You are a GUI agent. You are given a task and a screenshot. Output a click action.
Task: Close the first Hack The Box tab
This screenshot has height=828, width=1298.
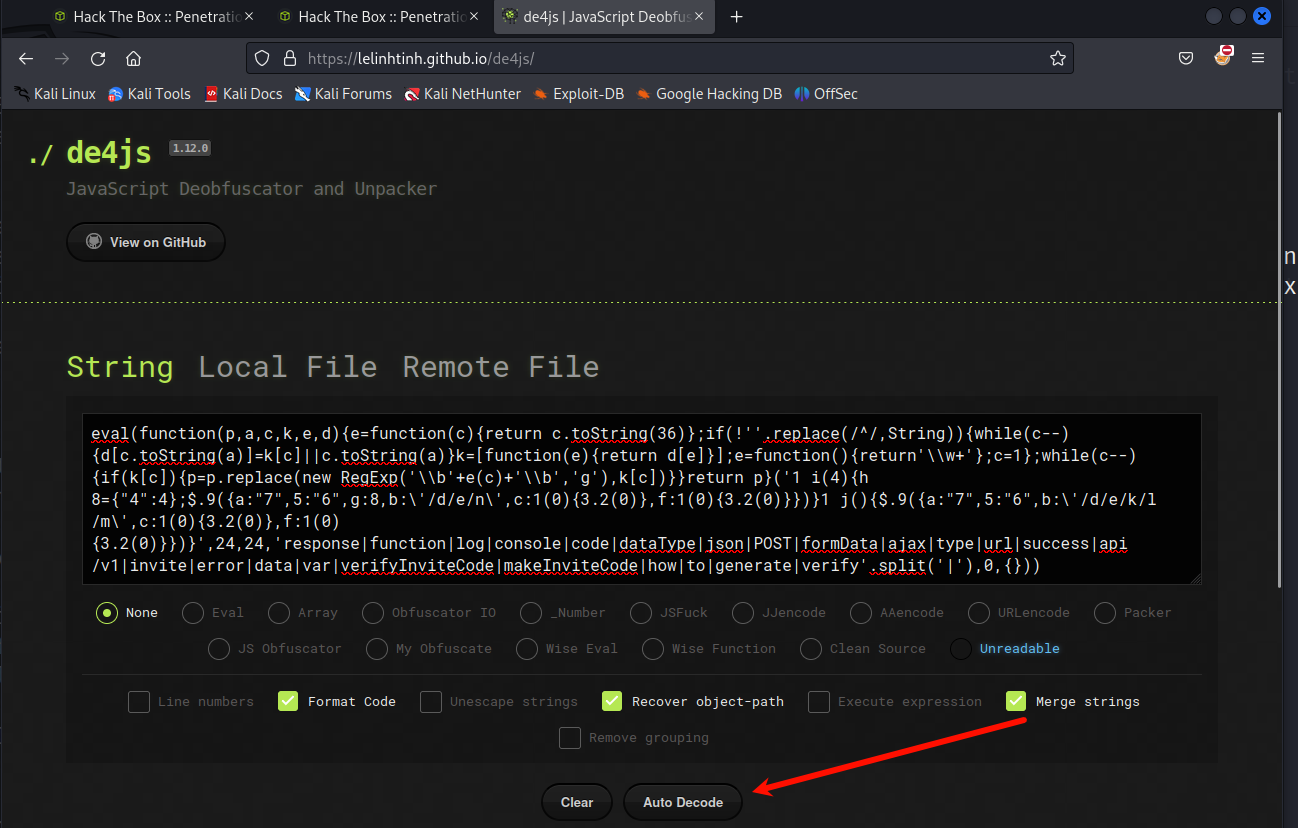[x=249, y=17]
